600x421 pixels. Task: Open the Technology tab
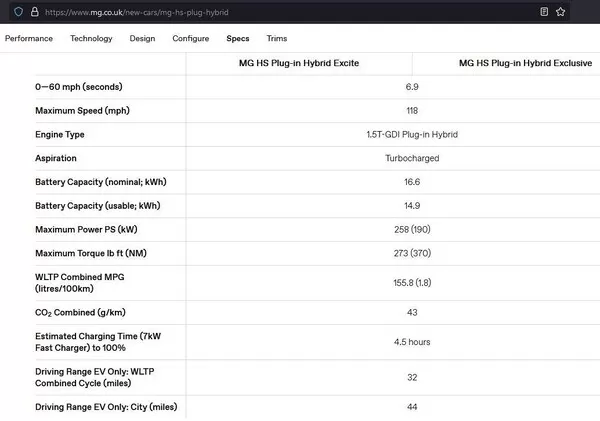(91, 38)
